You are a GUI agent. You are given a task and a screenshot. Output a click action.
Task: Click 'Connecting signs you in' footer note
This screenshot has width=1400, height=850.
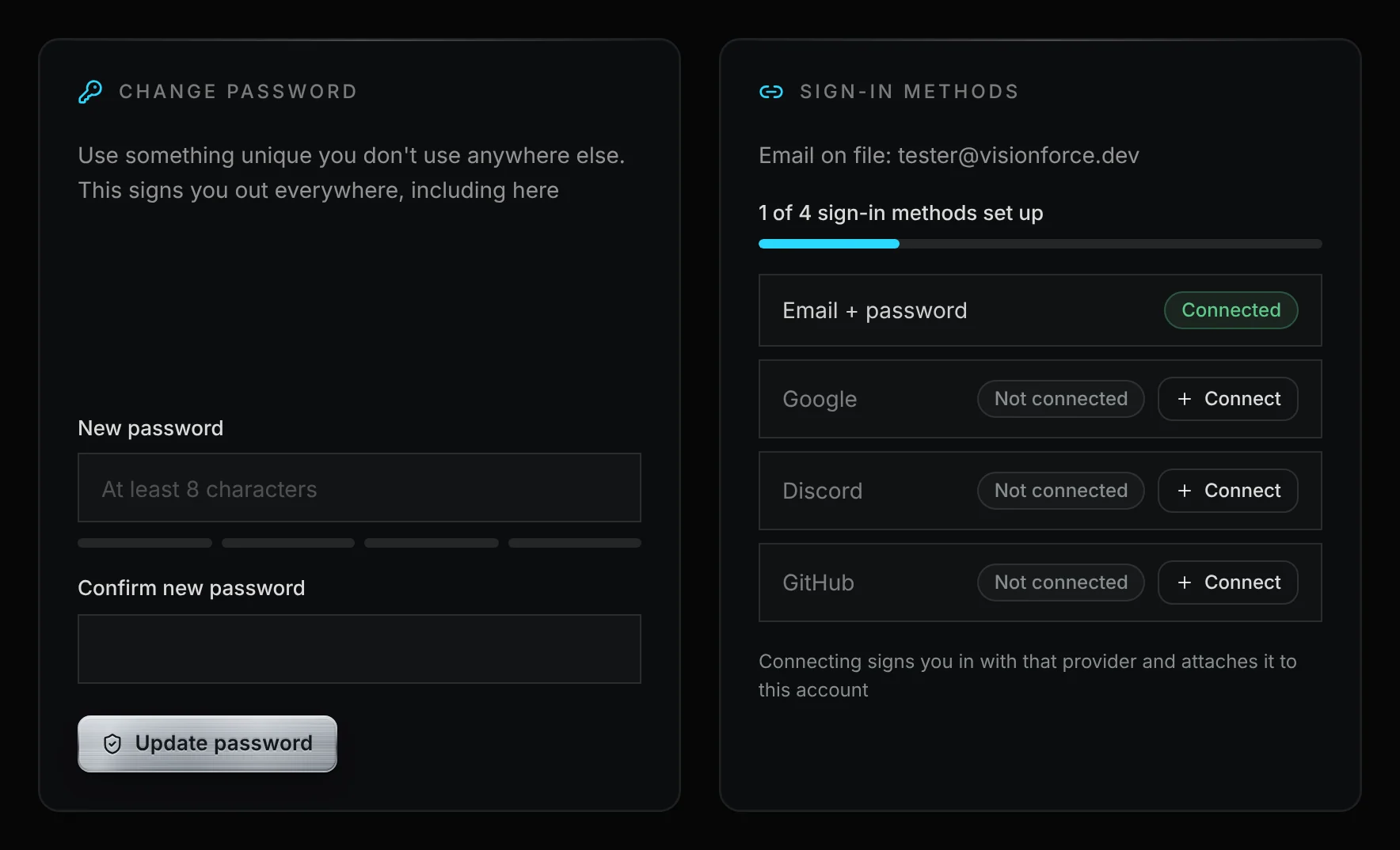pyautogui.click(x=1028, y=676)
